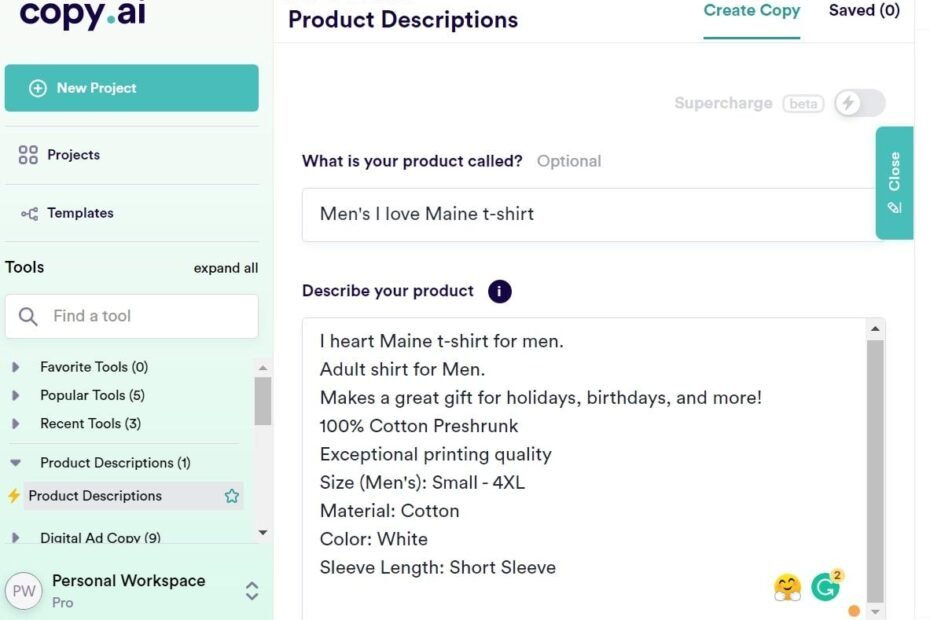Image resolution: width=930 pixels, height=620 pixels.
Task: Click the magnifier icon in Find a tool
Action: tap(28, 316)
